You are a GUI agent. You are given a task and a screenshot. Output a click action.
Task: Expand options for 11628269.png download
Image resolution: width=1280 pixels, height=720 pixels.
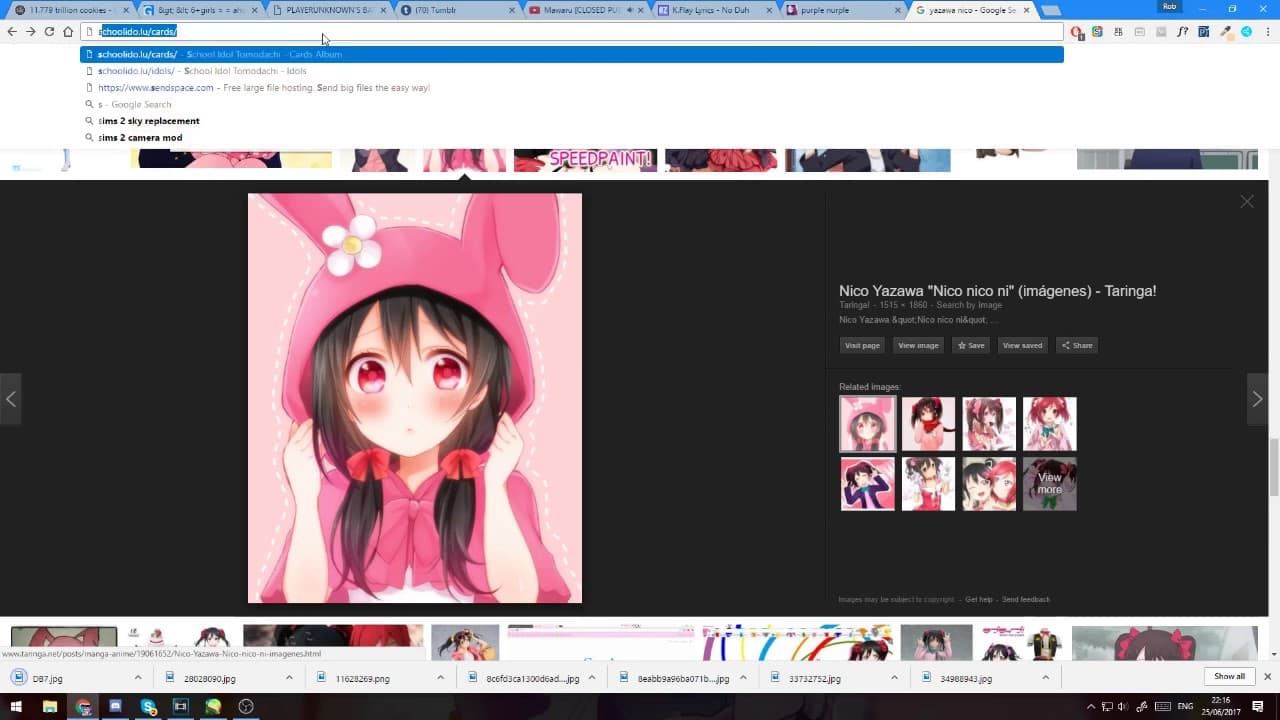pos(440,677)
